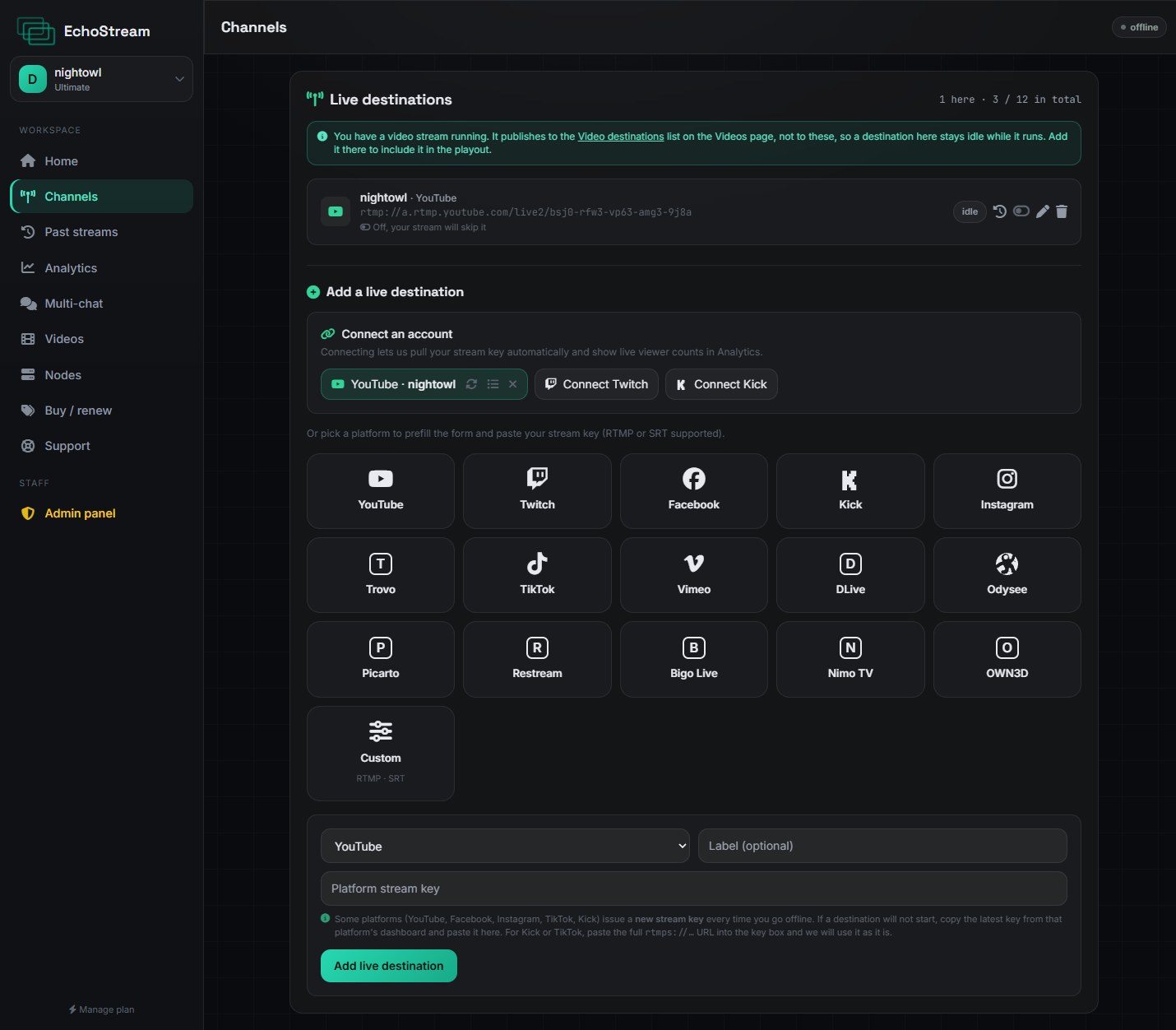Screen dimensions: 1176x1030
Task: Click Manage plan link
Action: pyautogui.click(x=101, y=1009)
